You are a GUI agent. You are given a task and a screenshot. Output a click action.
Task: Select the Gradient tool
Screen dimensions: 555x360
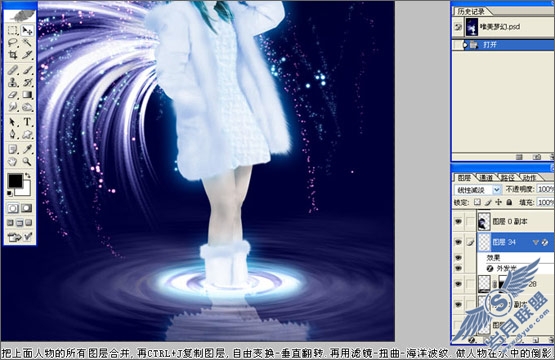pos(27,95)
